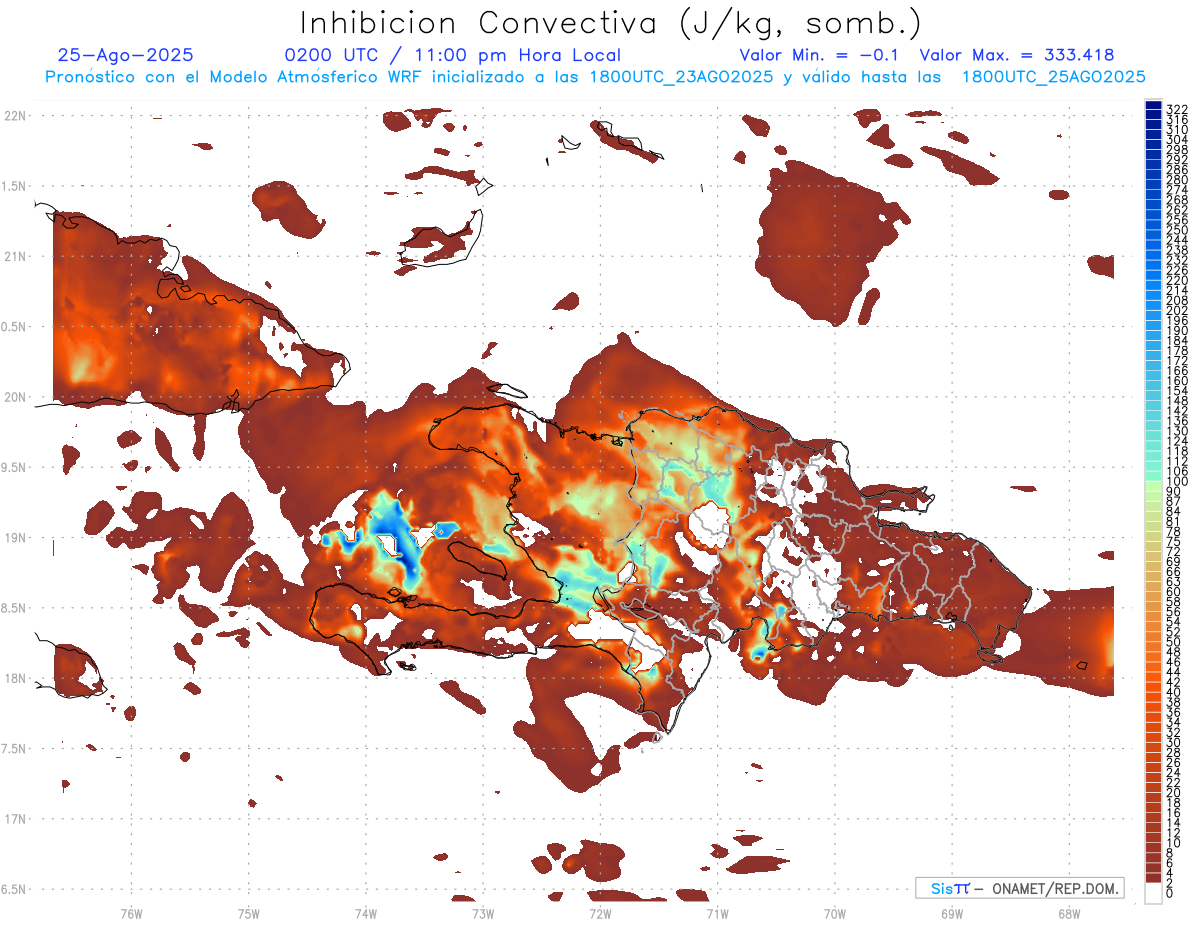Click the Inhibicion Convectiva chart title
1200x927 pixels.
click(x=611, y=23)
